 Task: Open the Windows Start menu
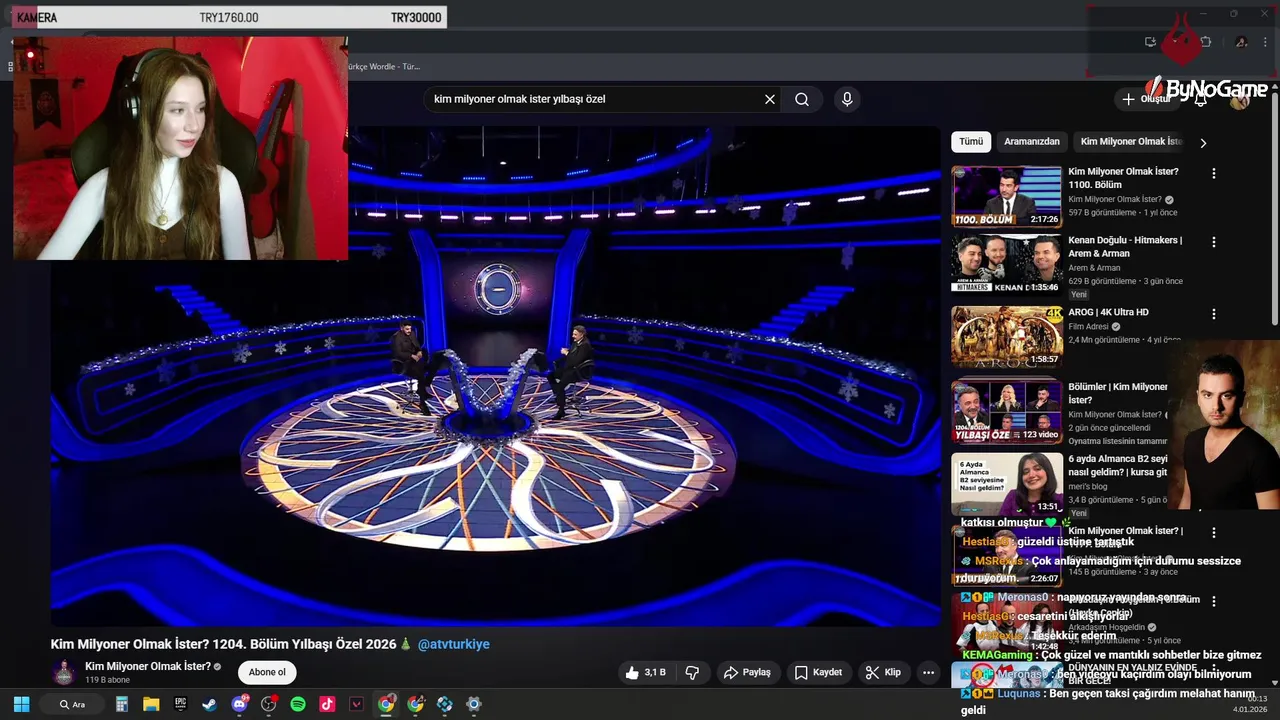point(21,704)
